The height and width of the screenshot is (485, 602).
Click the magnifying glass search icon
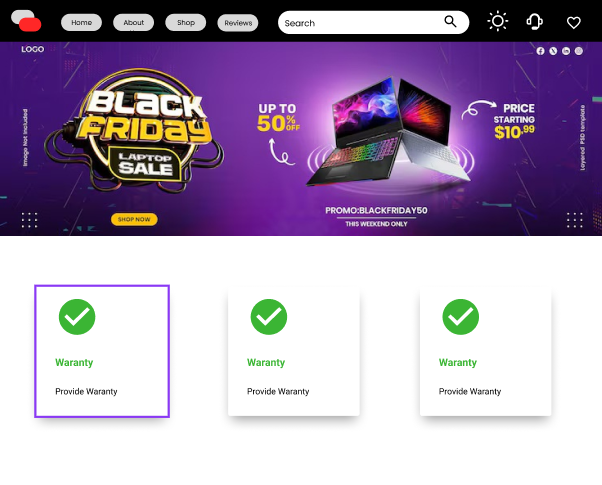tap(451, 22)
